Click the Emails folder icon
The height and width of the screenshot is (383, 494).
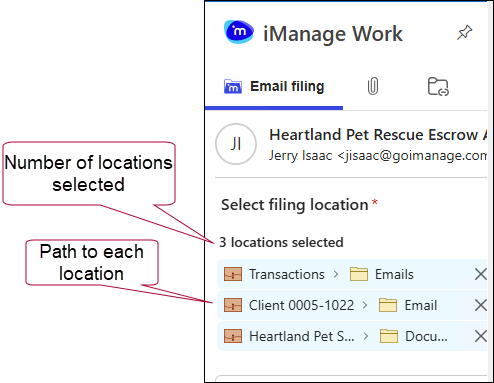[x=359, y=274]
